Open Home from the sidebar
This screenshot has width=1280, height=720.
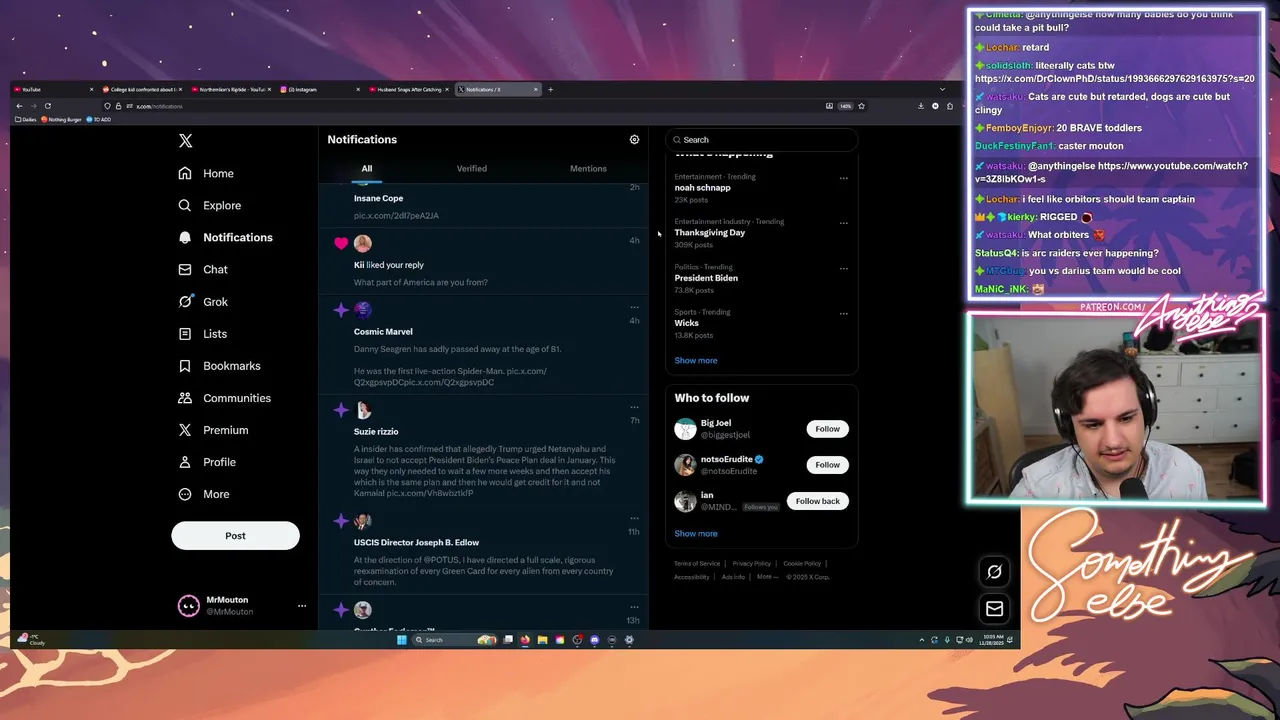(206, 173)
